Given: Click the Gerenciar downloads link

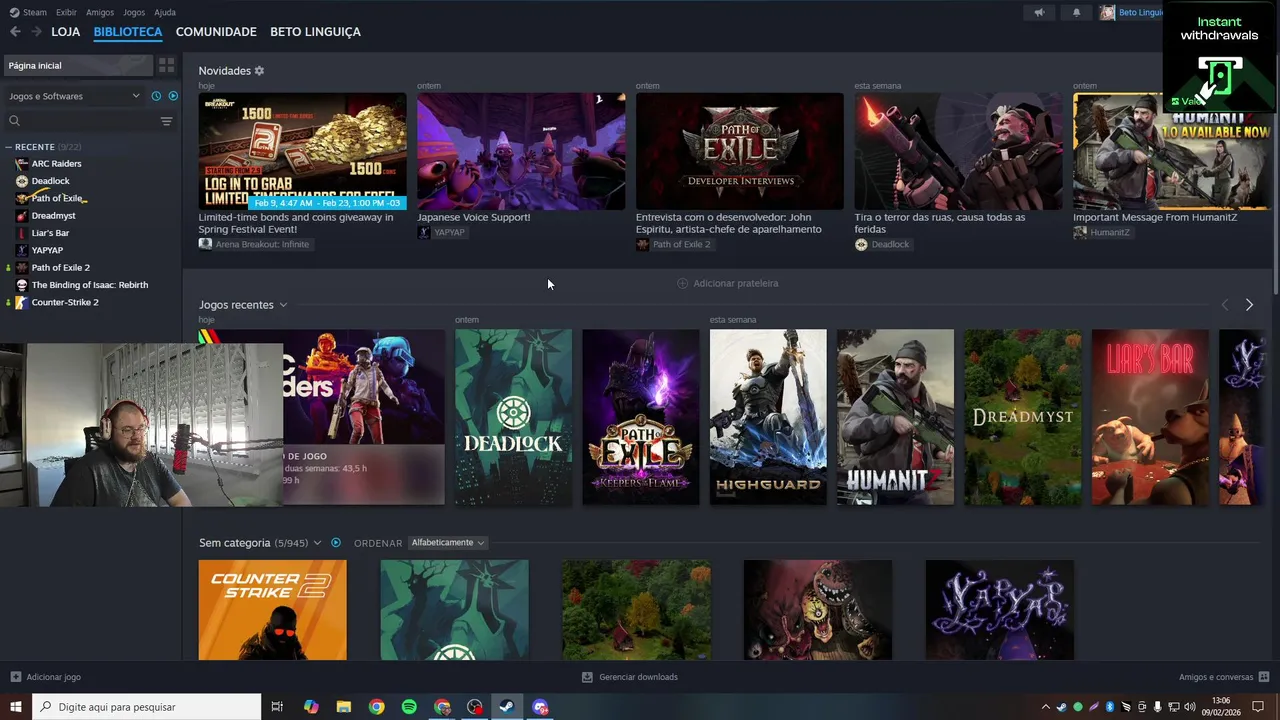Looking at the screenshot, I should [x=638, y=677].
